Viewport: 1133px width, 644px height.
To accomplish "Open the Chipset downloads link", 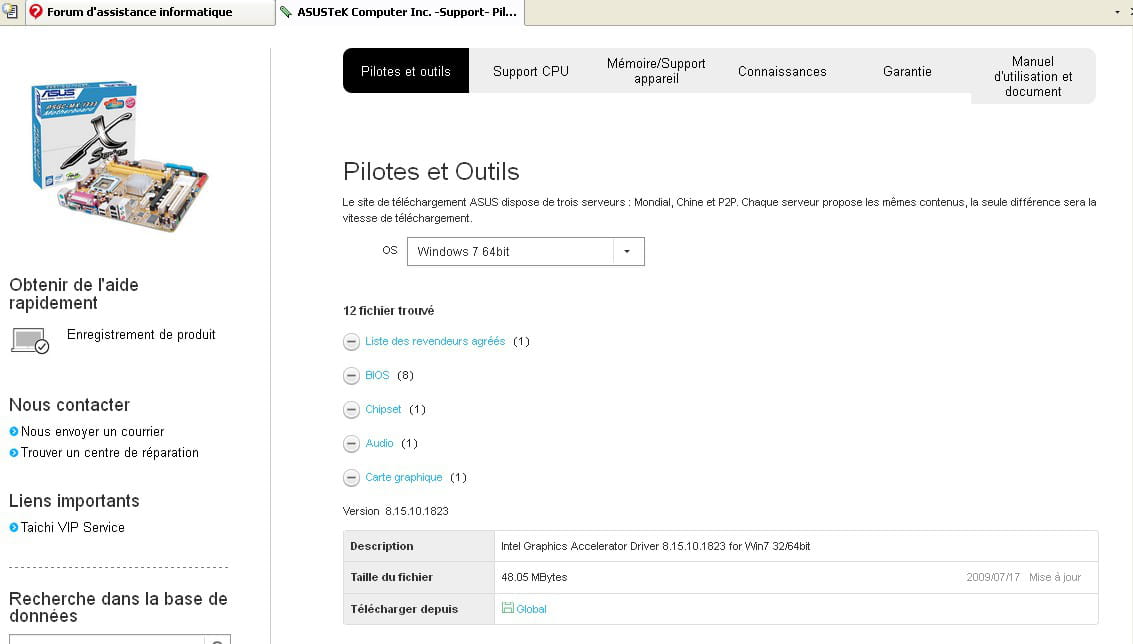I will 383,409.
